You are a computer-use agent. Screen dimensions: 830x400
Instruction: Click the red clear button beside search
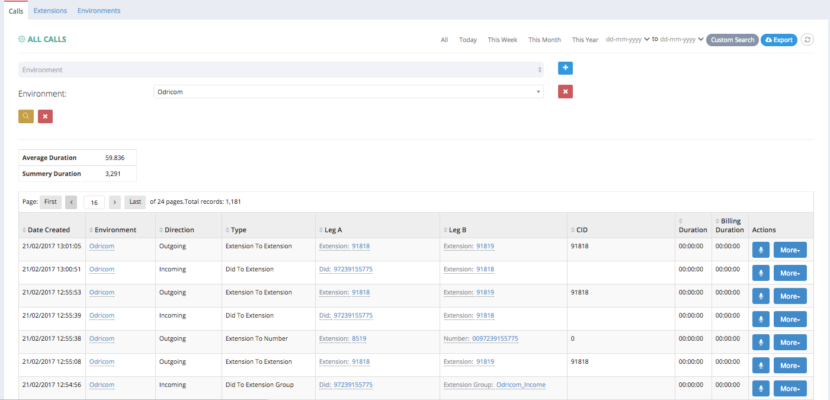coord(45,116)
